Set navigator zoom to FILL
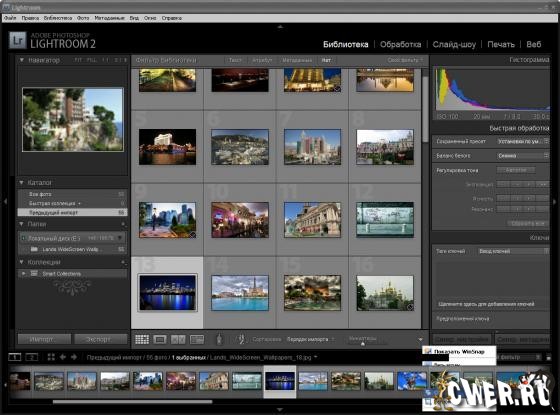The height and width of the screenshot is (415, 560). point(91,60)
